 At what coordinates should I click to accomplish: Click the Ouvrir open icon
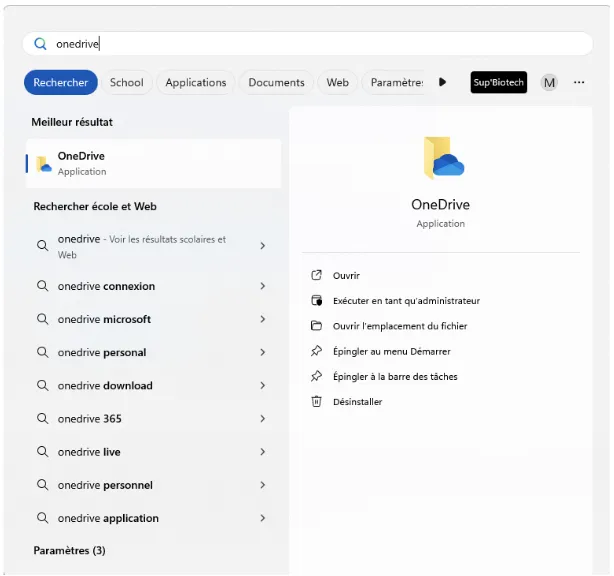(316, 275)
